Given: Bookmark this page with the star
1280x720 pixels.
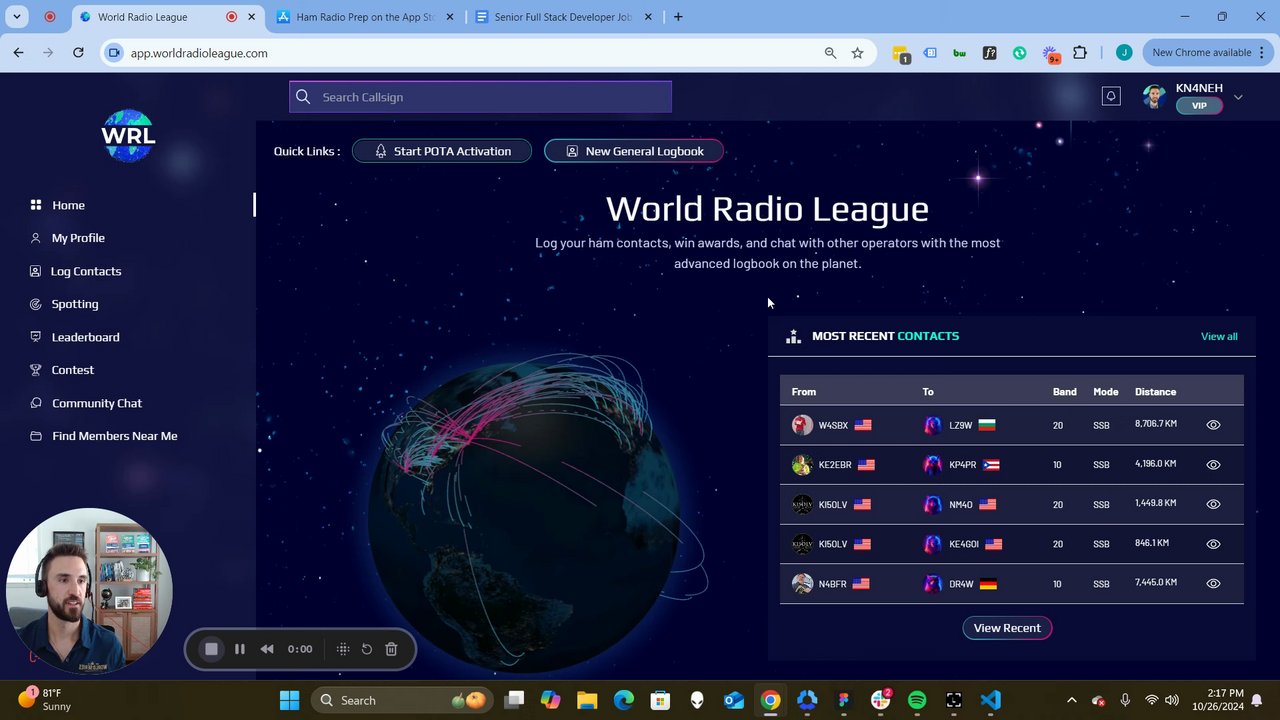Looking at the screenshot, I should tap(857, 53).
